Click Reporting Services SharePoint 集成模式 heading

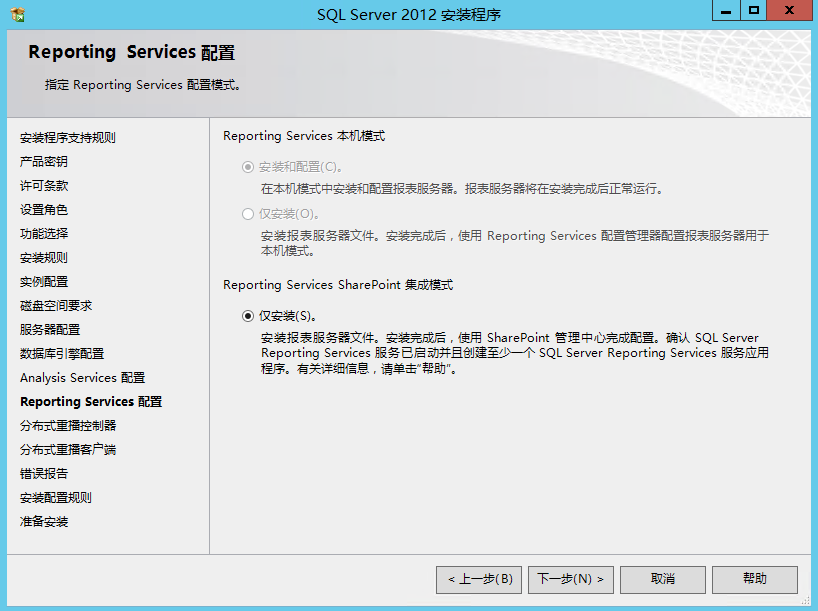pyautogui.click(x=338, y=285)
